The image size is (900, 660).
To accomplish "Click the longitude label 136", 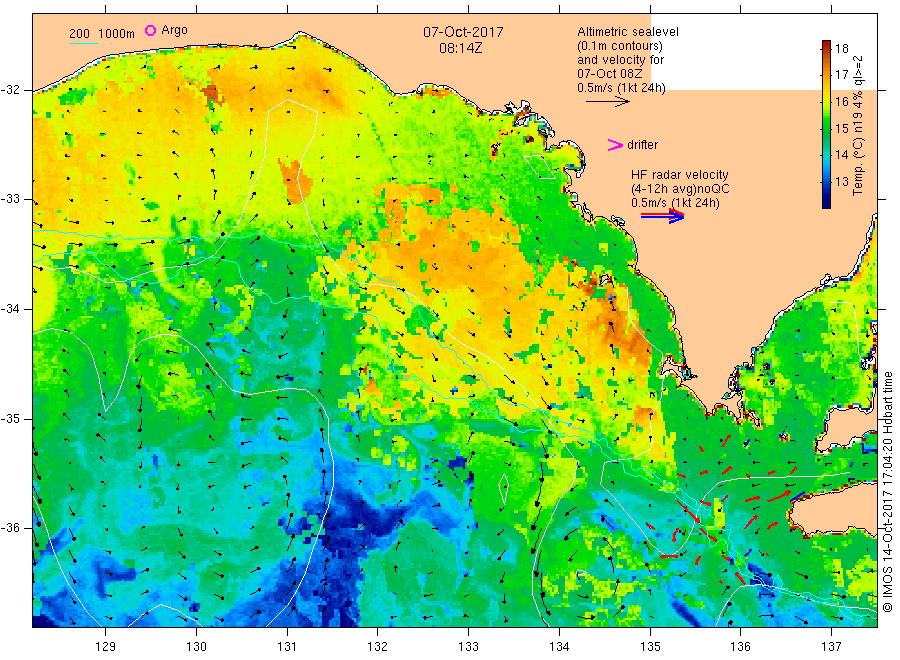I will tap(740, 647).
